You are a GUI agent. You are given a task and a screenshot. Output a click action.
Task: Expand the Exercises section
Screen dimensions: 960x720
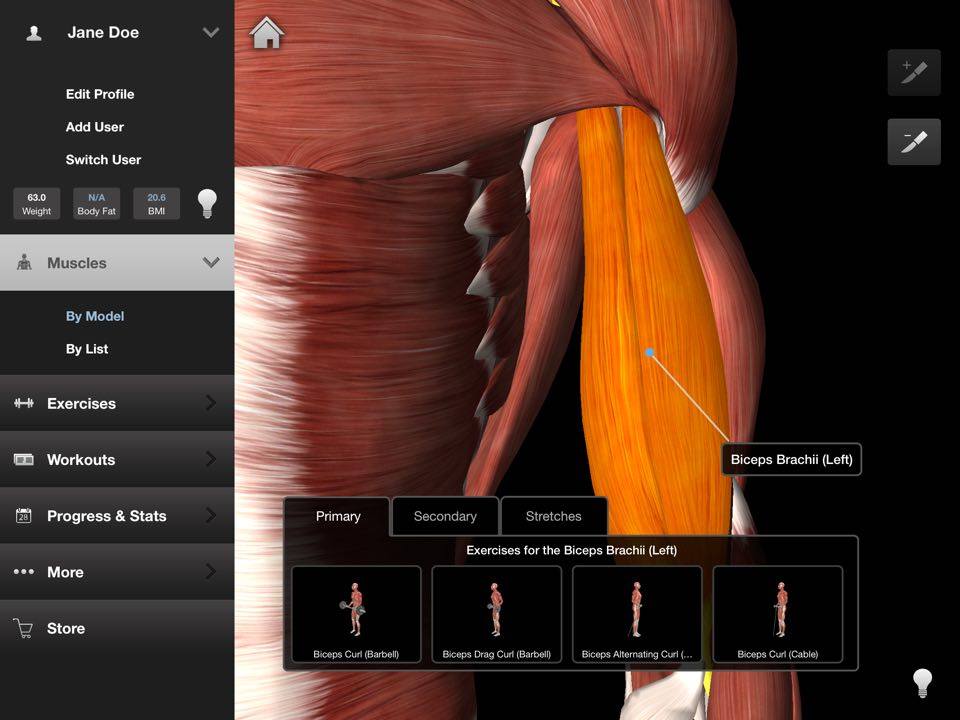(x=117, y=403)
